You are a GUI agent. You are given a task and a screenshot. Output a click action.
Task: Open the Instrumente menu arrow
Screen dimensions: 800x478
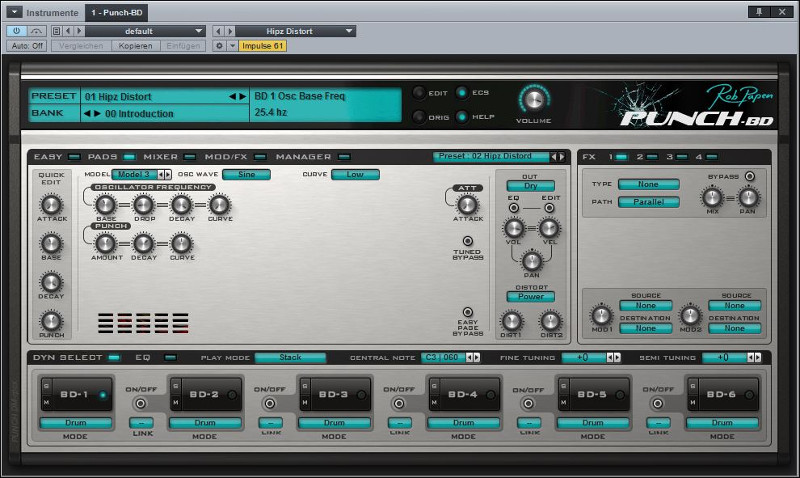pyautogui.click(x=14, y=12)
